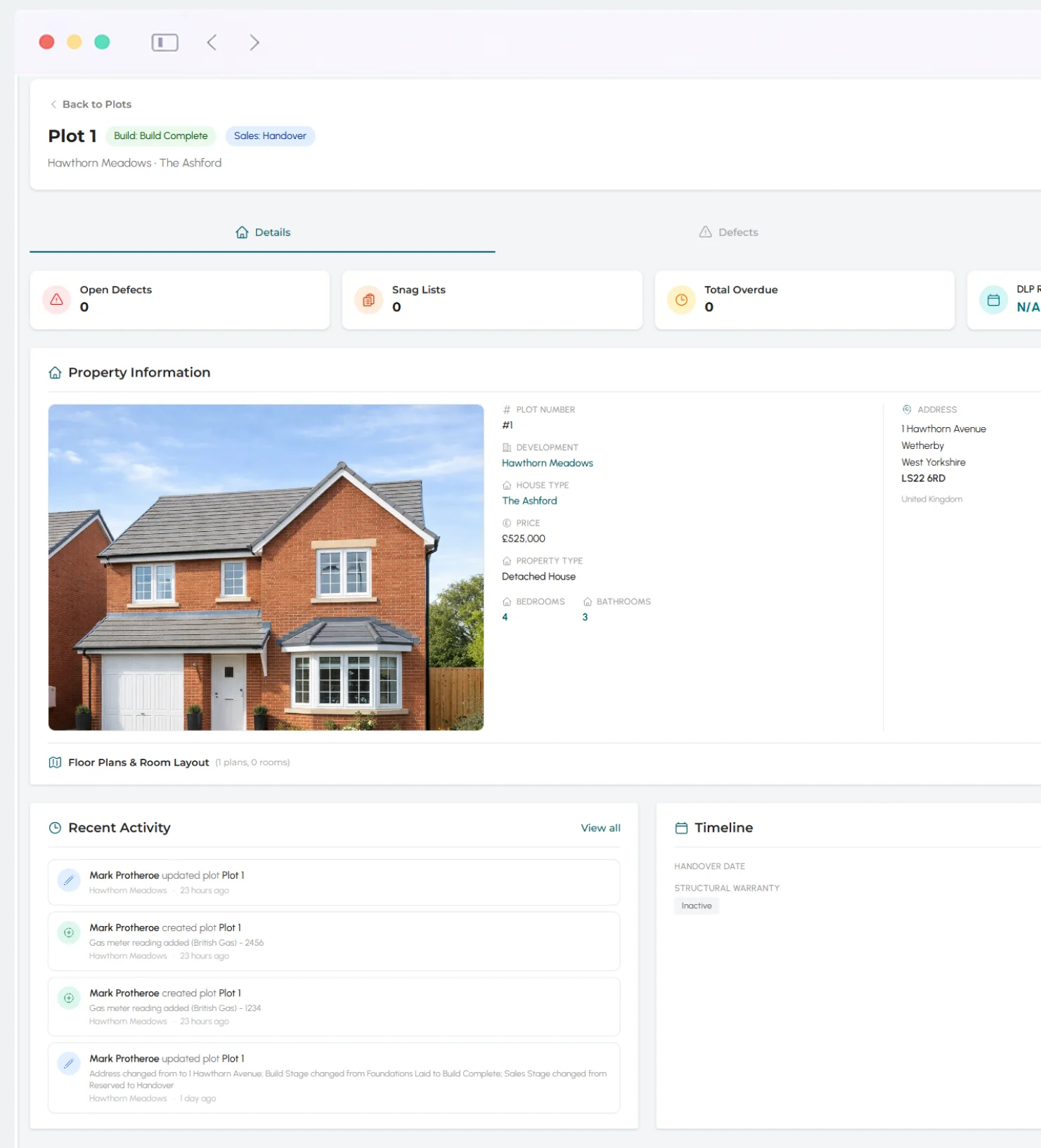1041x1148 pixels.
Task: Select the postcode LS22 6RD
Action: click(924, 478)
